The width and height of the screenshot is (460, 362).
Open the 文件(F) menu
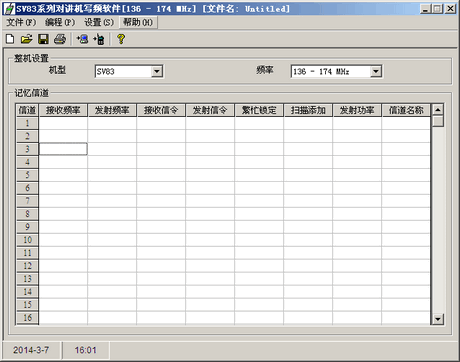coord(21,22)
